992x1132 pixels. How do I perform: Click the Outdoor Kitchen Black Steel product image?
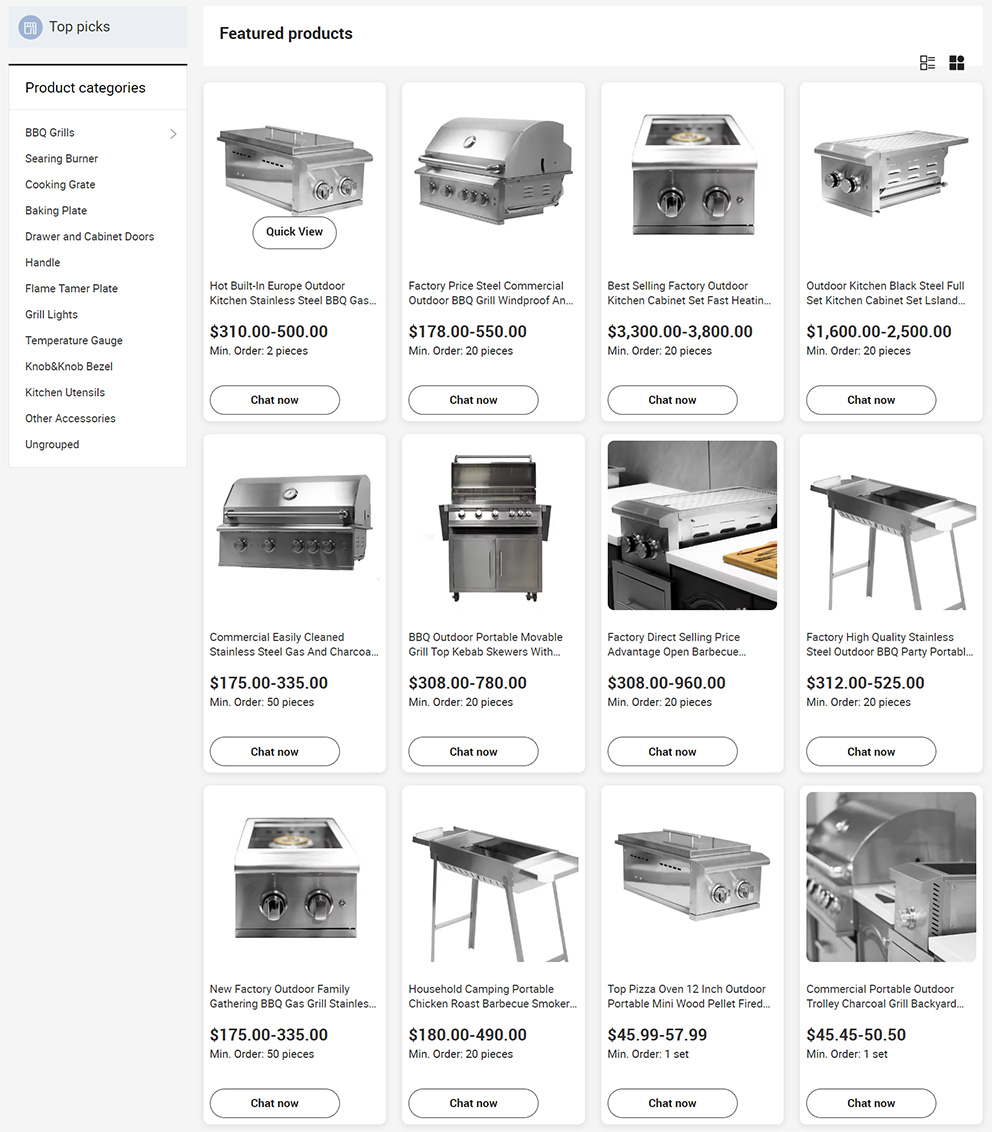pyautogui.click(x=891, y=174)
